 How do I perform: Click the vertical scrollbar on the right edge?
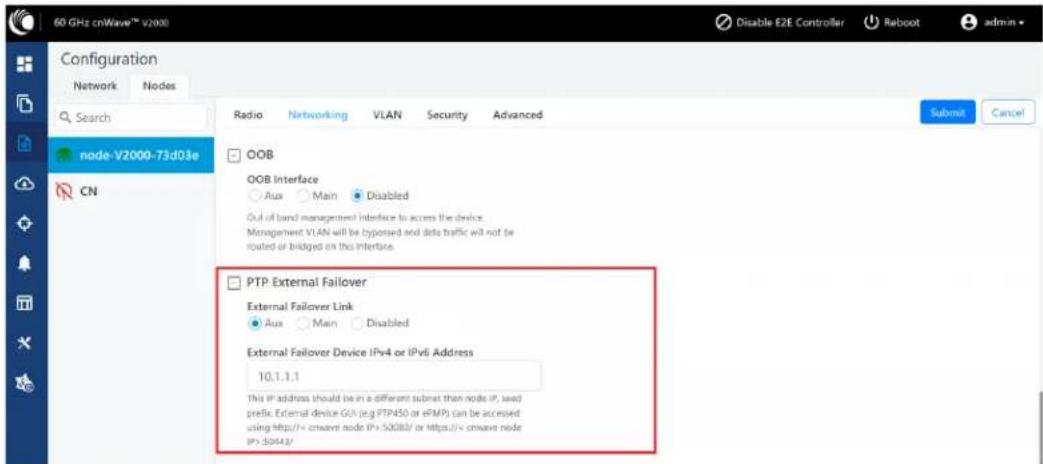pos(1039,425)
